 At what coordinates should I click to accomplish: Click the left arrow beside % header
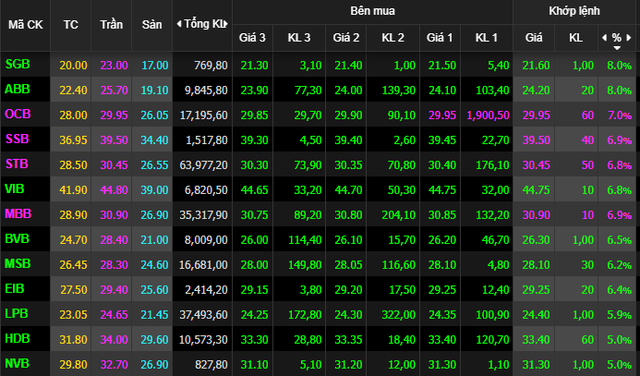point(604,38)
